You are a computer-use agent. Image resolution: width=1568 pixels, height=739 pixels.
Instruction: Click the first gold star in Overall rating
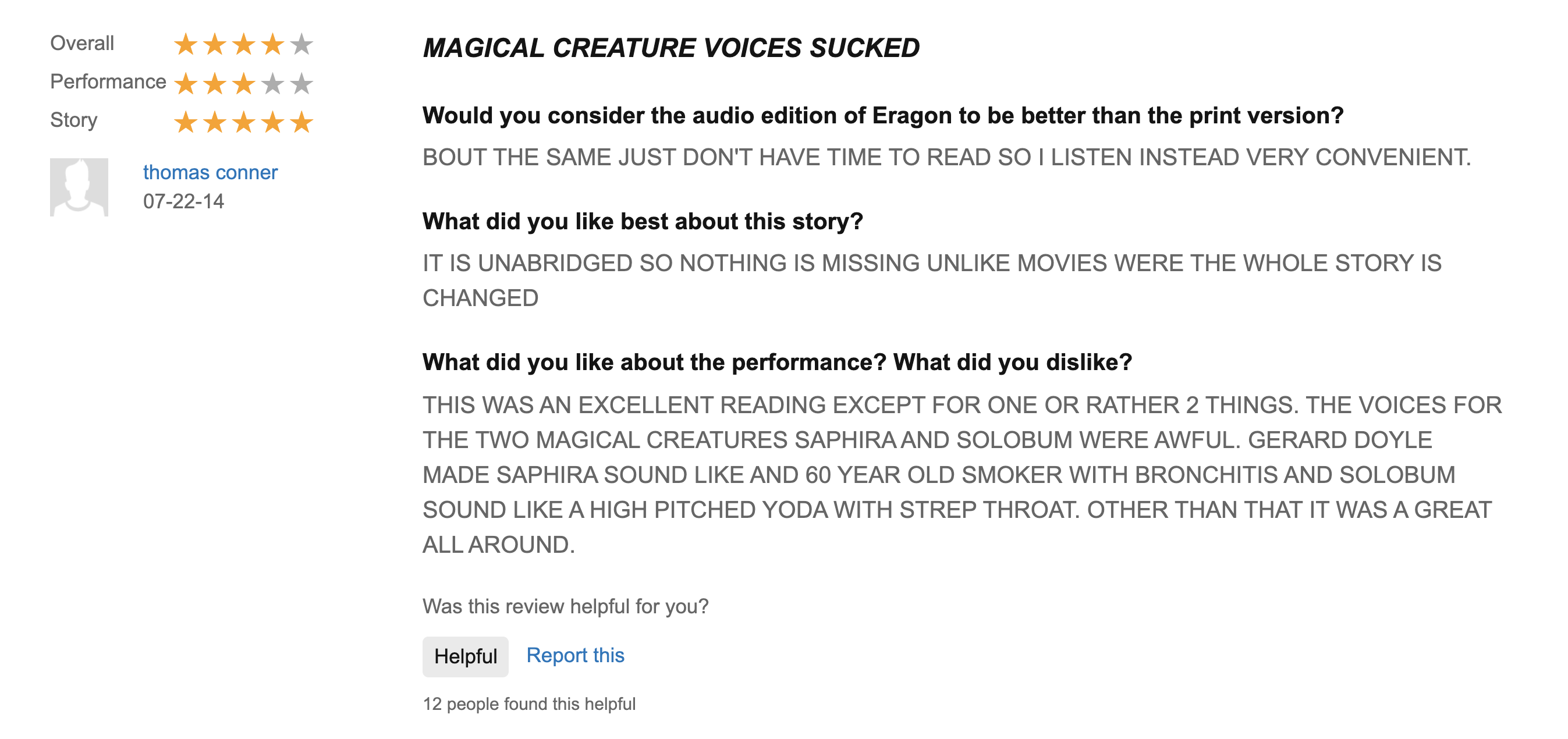[186, 44]
